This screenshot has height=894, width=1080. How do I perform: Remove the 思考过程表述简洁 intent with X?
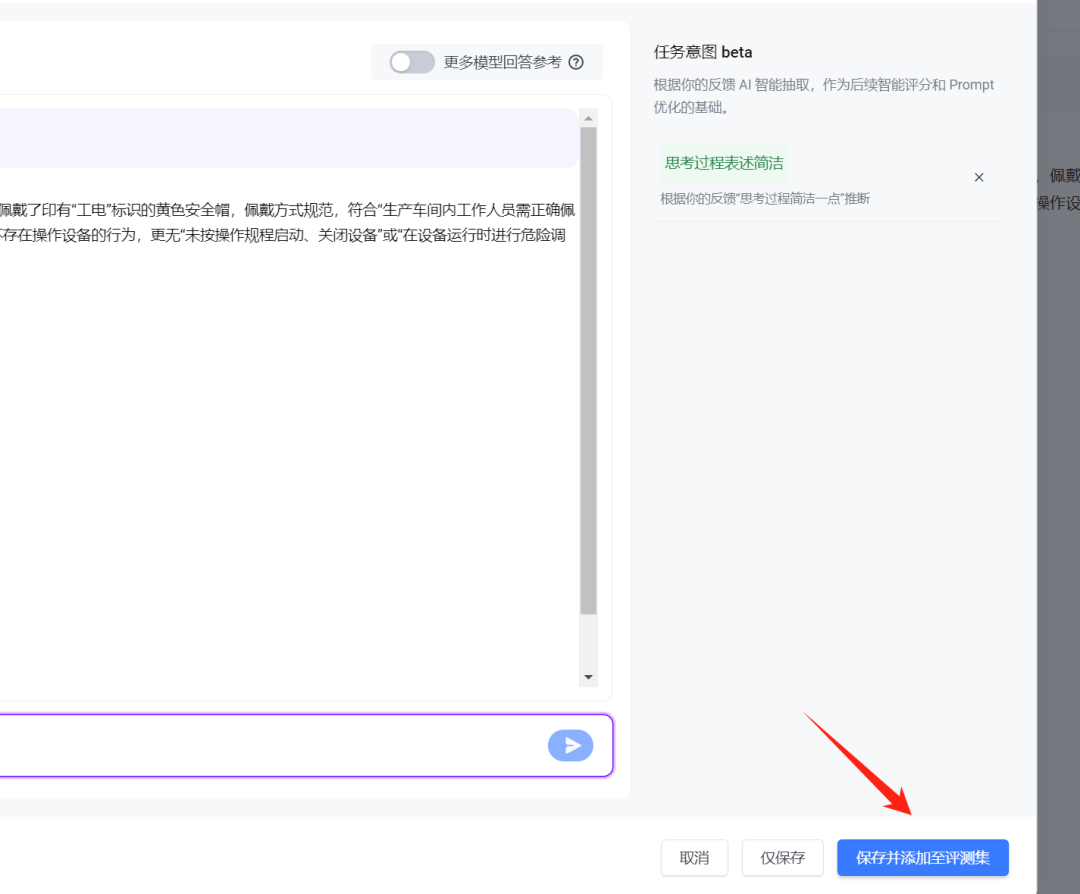pos(979,177)
